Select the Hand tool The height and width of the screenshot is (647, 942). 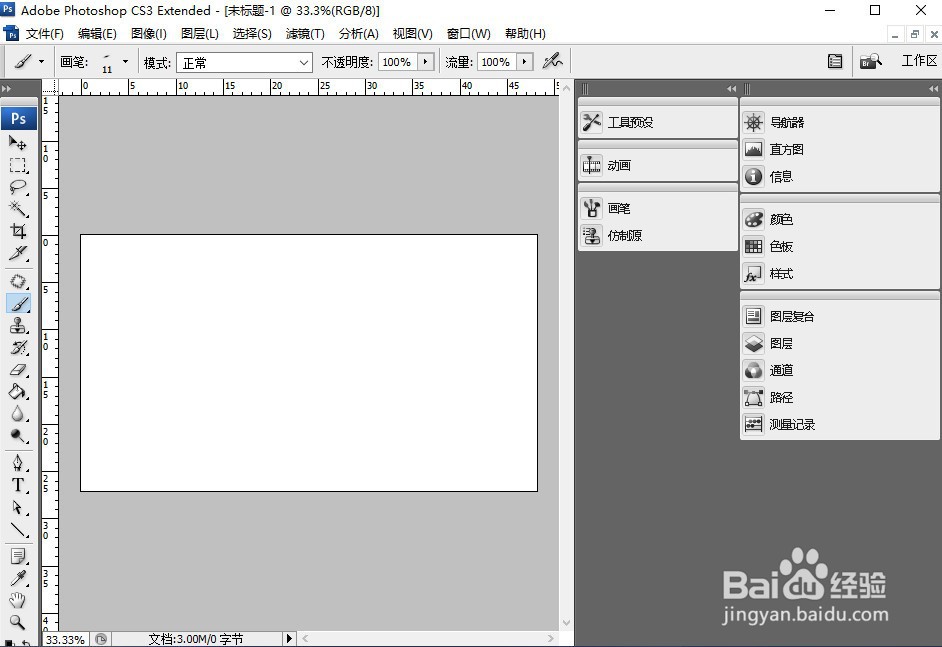pyautogui.click(x=18, y=600)
